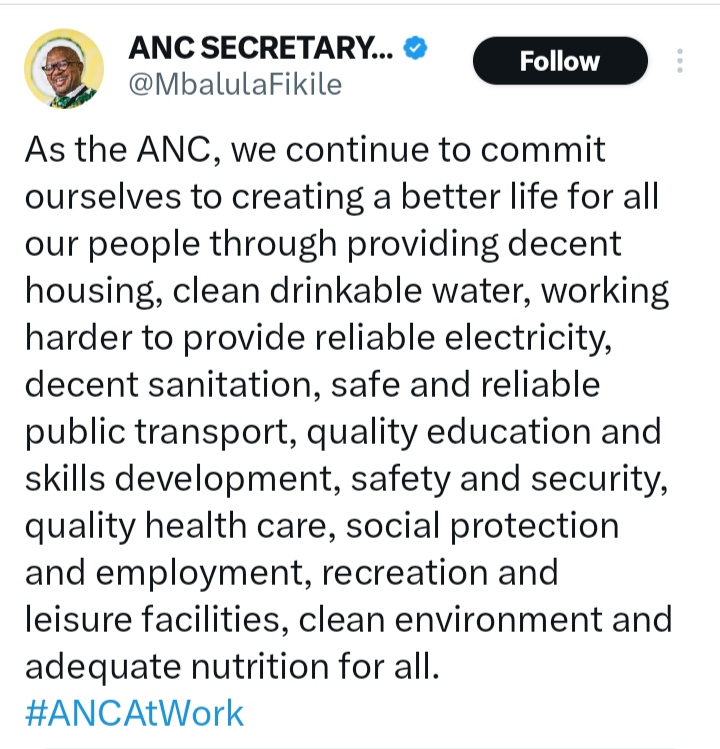Follow the ANC Secretary account
Image resolution: width=720 pixels, height=749 pixels.
pyautogui.click(x=560, y=61)
